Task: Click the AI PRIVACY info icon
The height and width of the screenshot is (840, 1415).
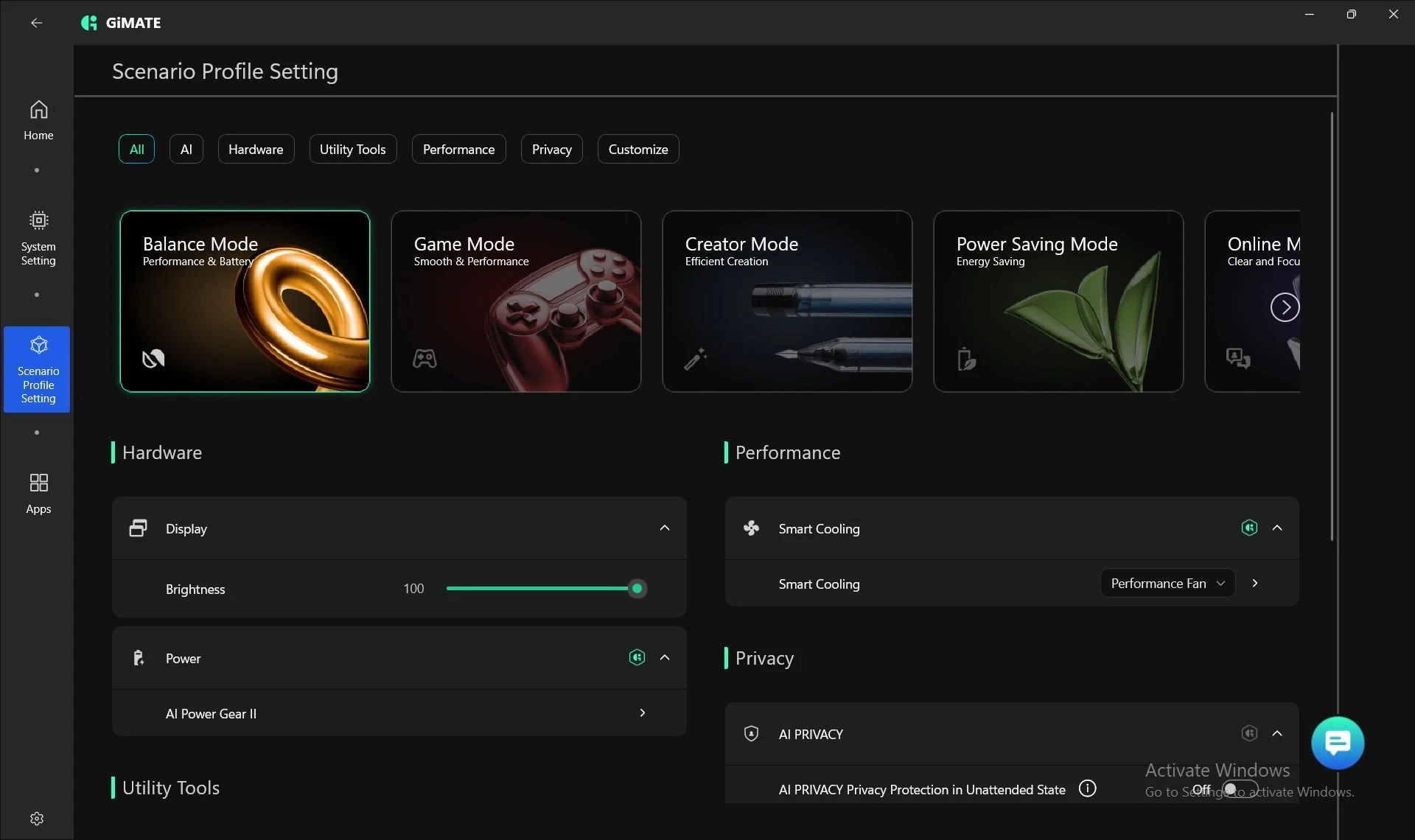Action: pyautogui.click(x=1087, y=788)
